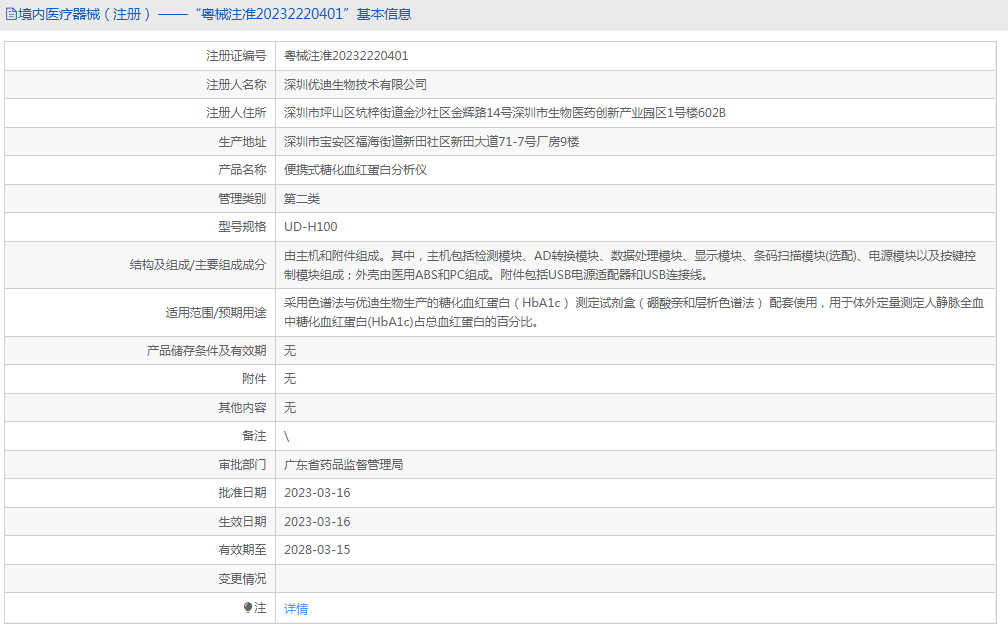Image resolution: width=1008 pixels, height=631 pixels.
Task: Click 无 value in 产品储存条件及有效期 row
Action: click(290, 351)
